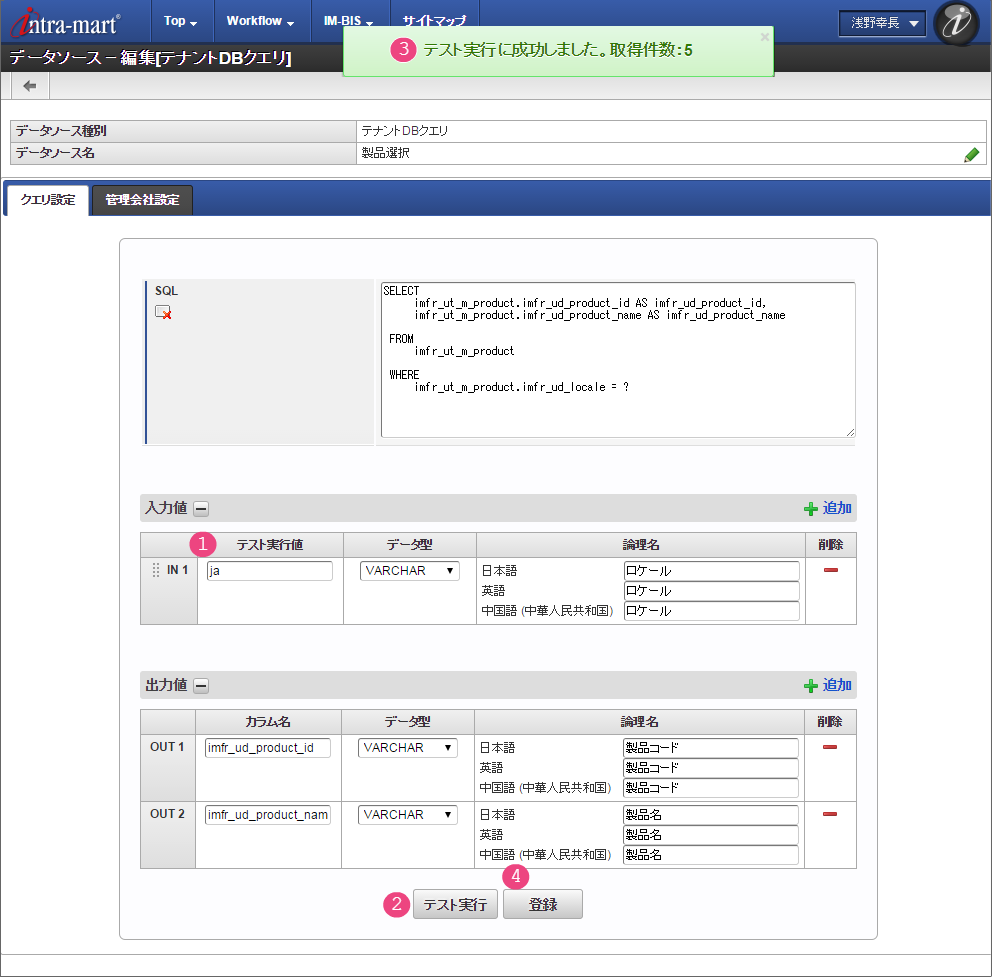Click the OUT 1 row label
The image size is (992, 977).
167,747
